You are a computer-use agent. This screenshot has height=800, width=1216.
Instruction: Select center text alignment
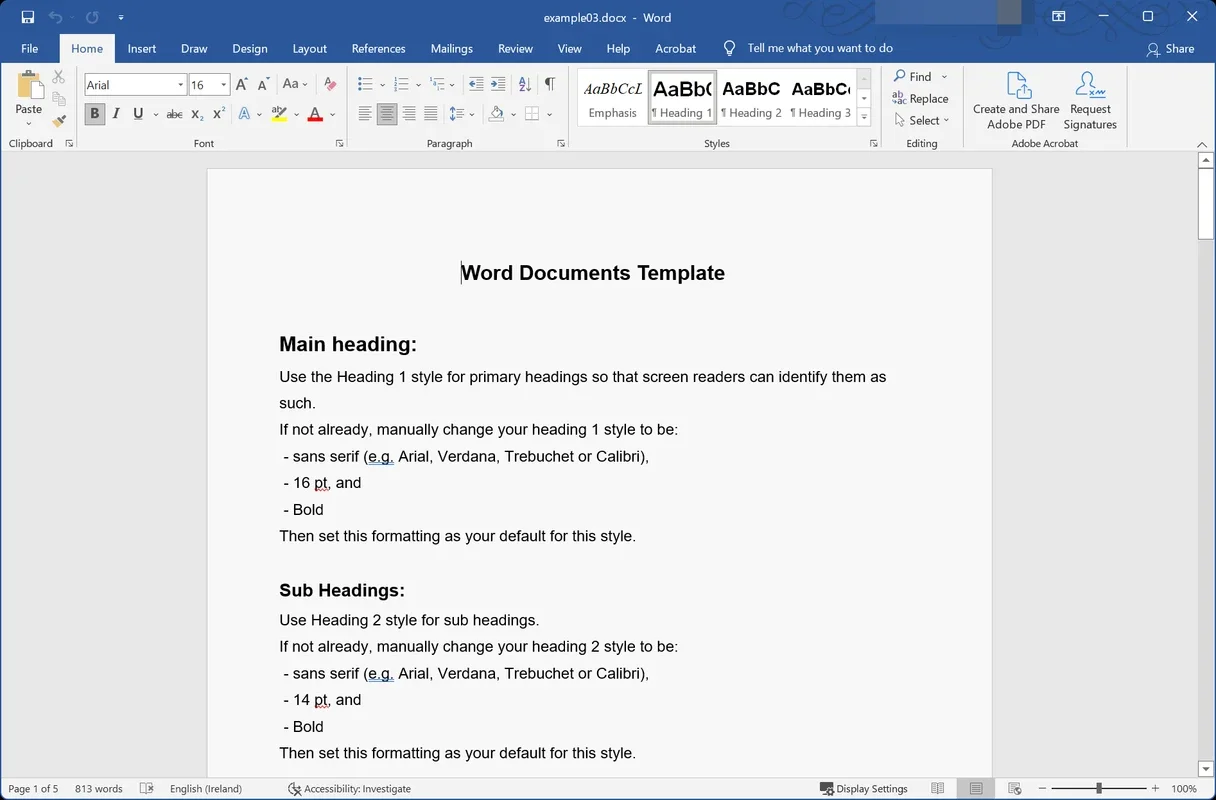tap(387, 113)
